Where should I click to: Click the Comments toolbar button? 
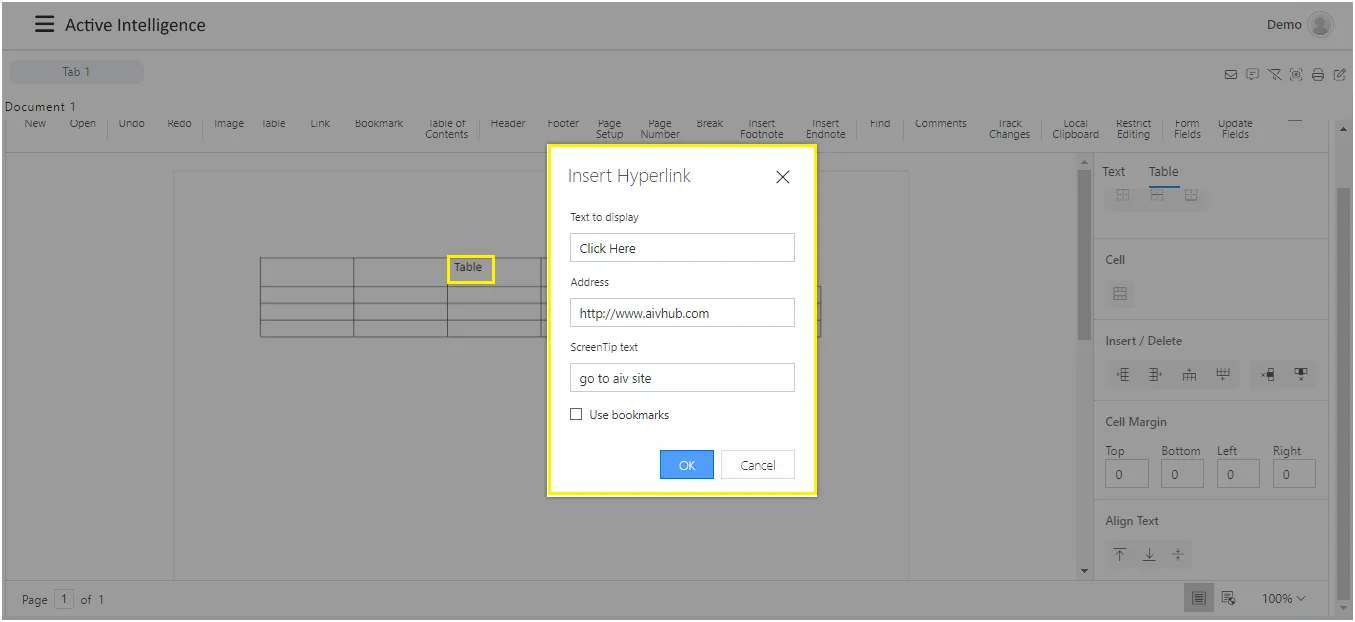tap(941, 123)
